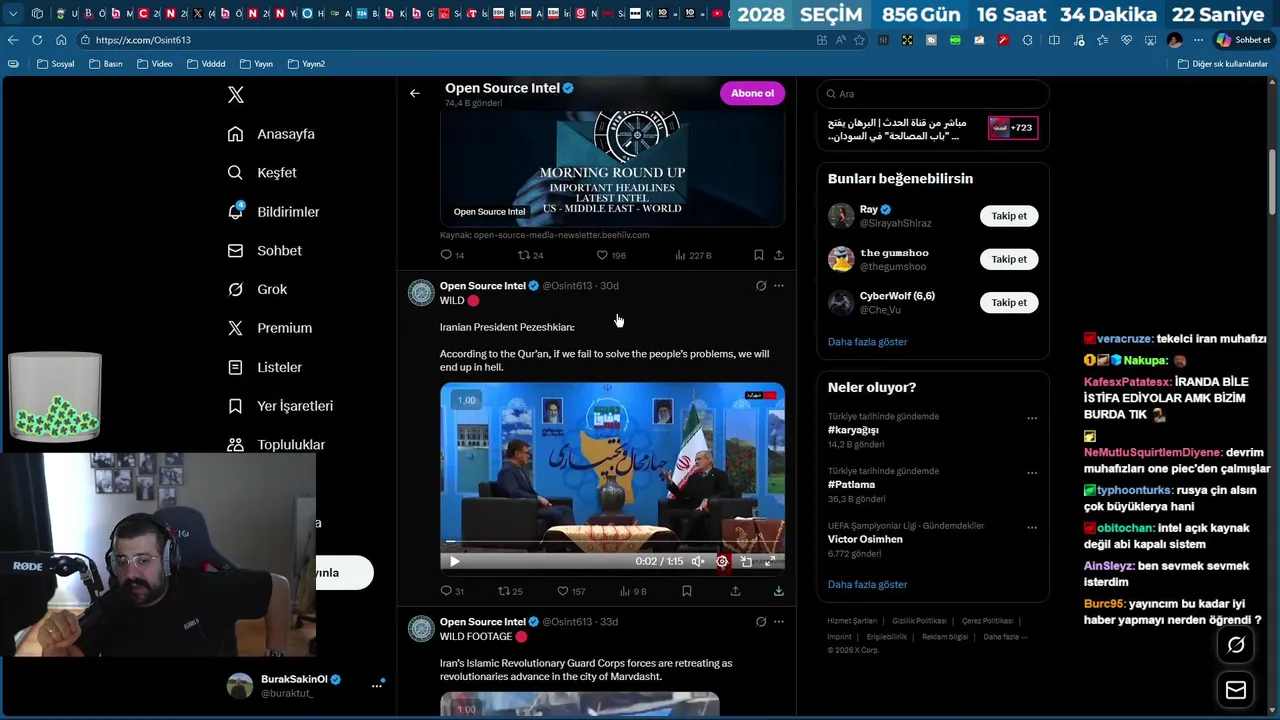Follow CyberWolf with Takip et

point(1009,302)
